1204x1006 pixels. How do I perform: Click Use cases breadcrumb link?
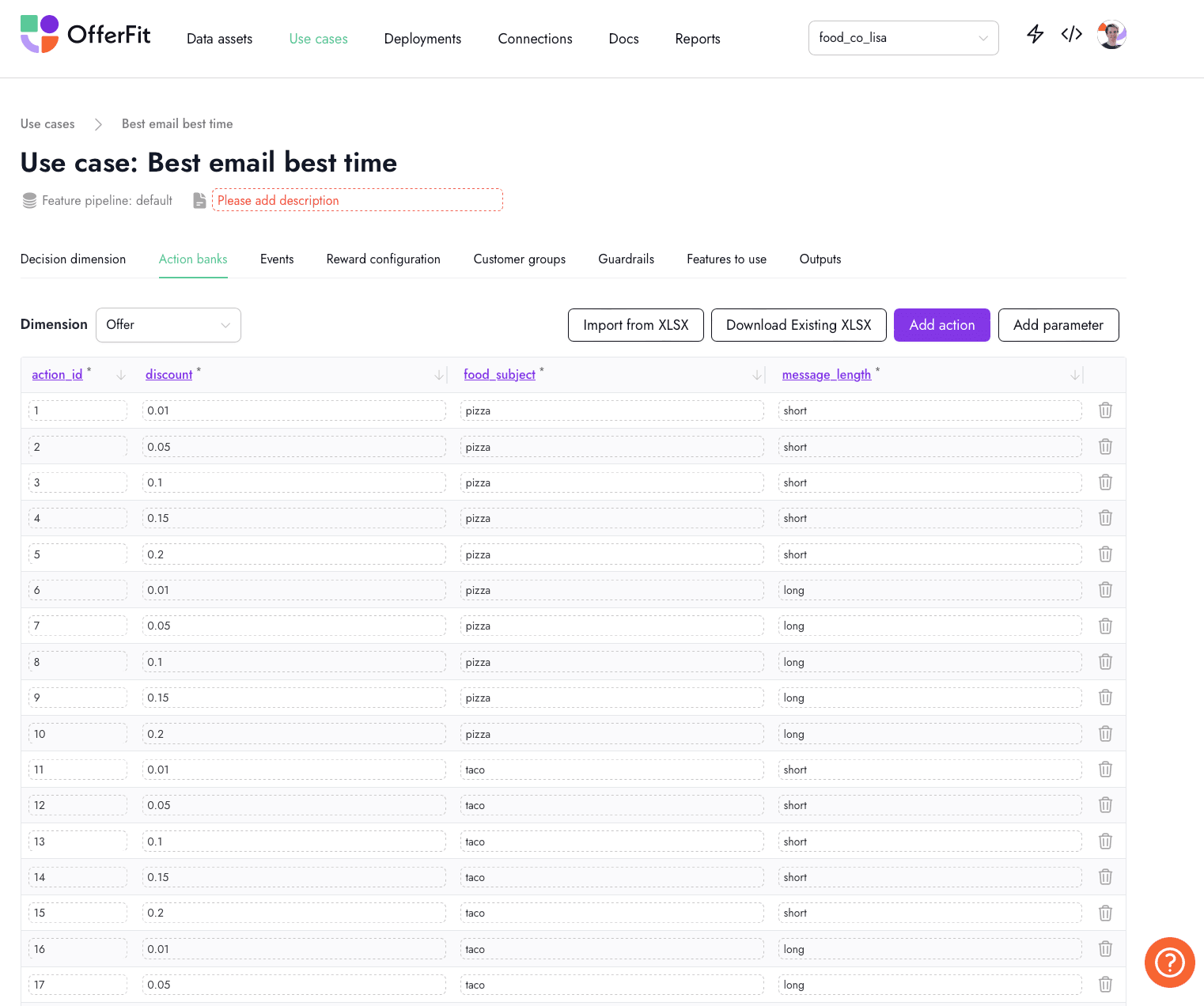[x=47, y=124]
